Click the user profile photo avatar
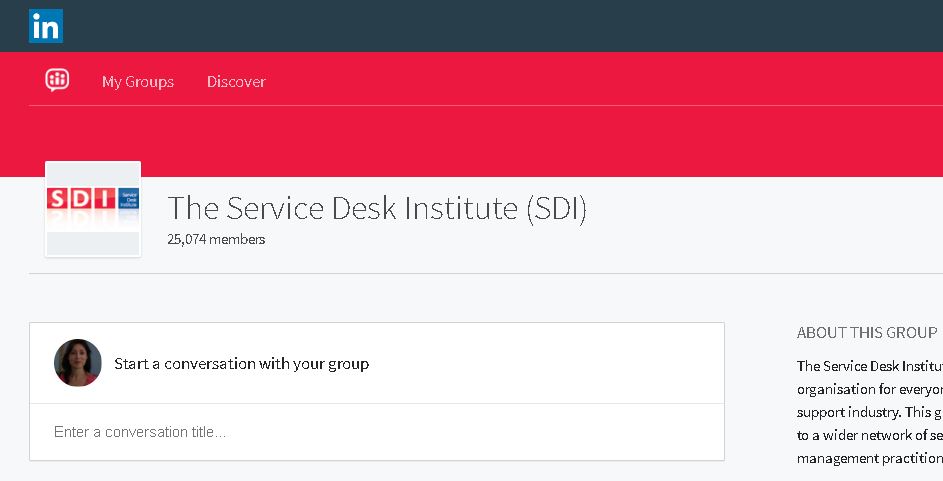Viewport: 943px width, 481px height. click(78, 363)
